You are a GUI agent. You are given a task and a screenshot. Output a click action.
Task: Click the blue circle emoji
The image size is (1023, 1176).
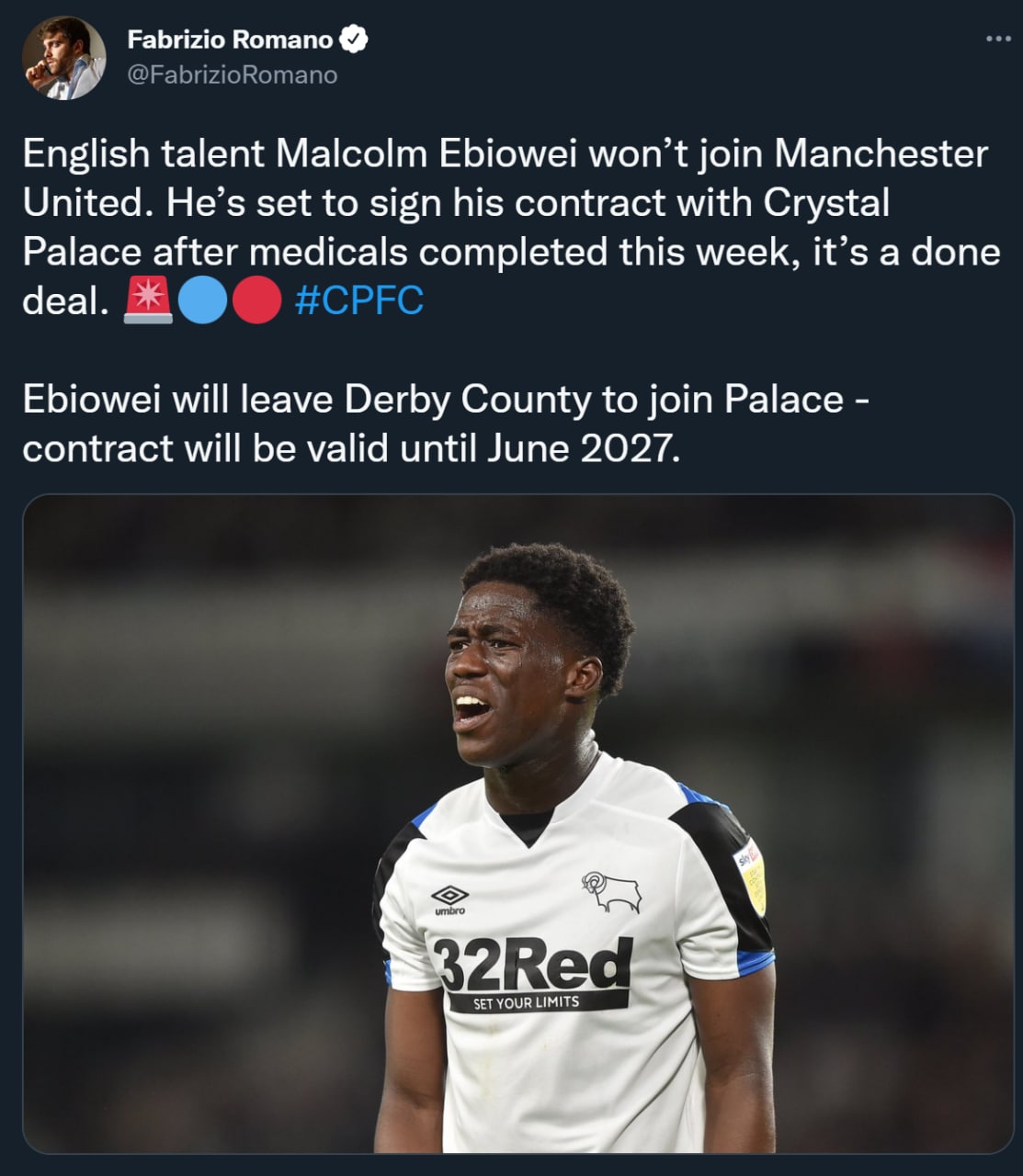pyautogui.click(x=201, y=300)
